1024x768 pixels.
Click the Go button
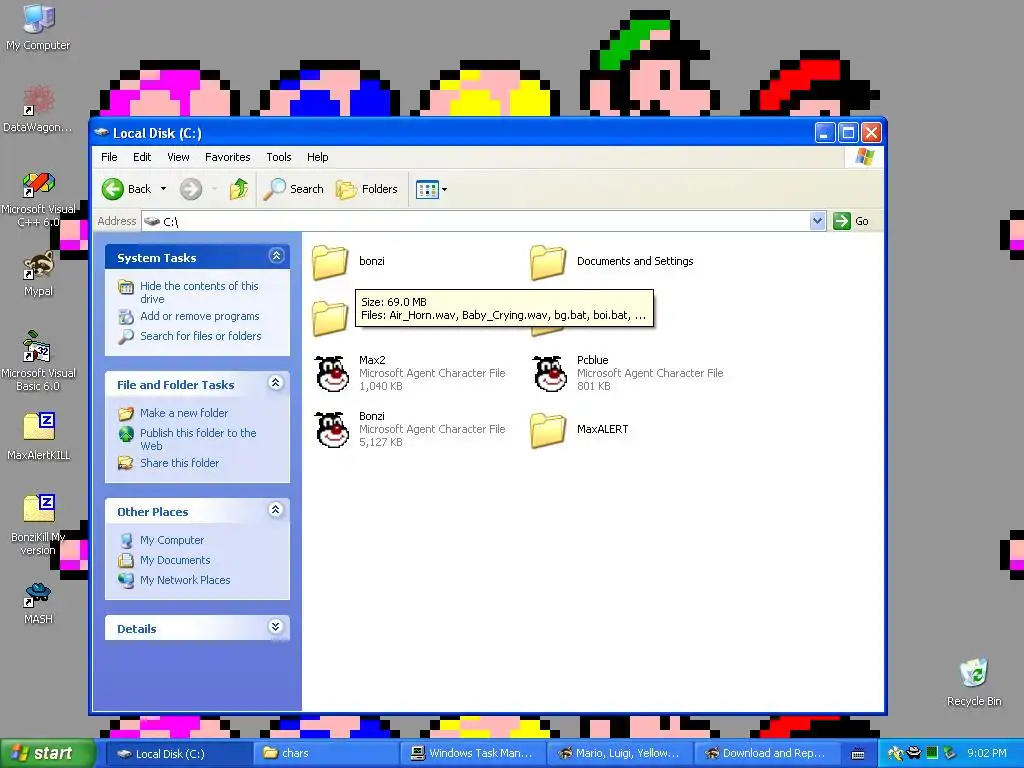(x=852, y=221)
